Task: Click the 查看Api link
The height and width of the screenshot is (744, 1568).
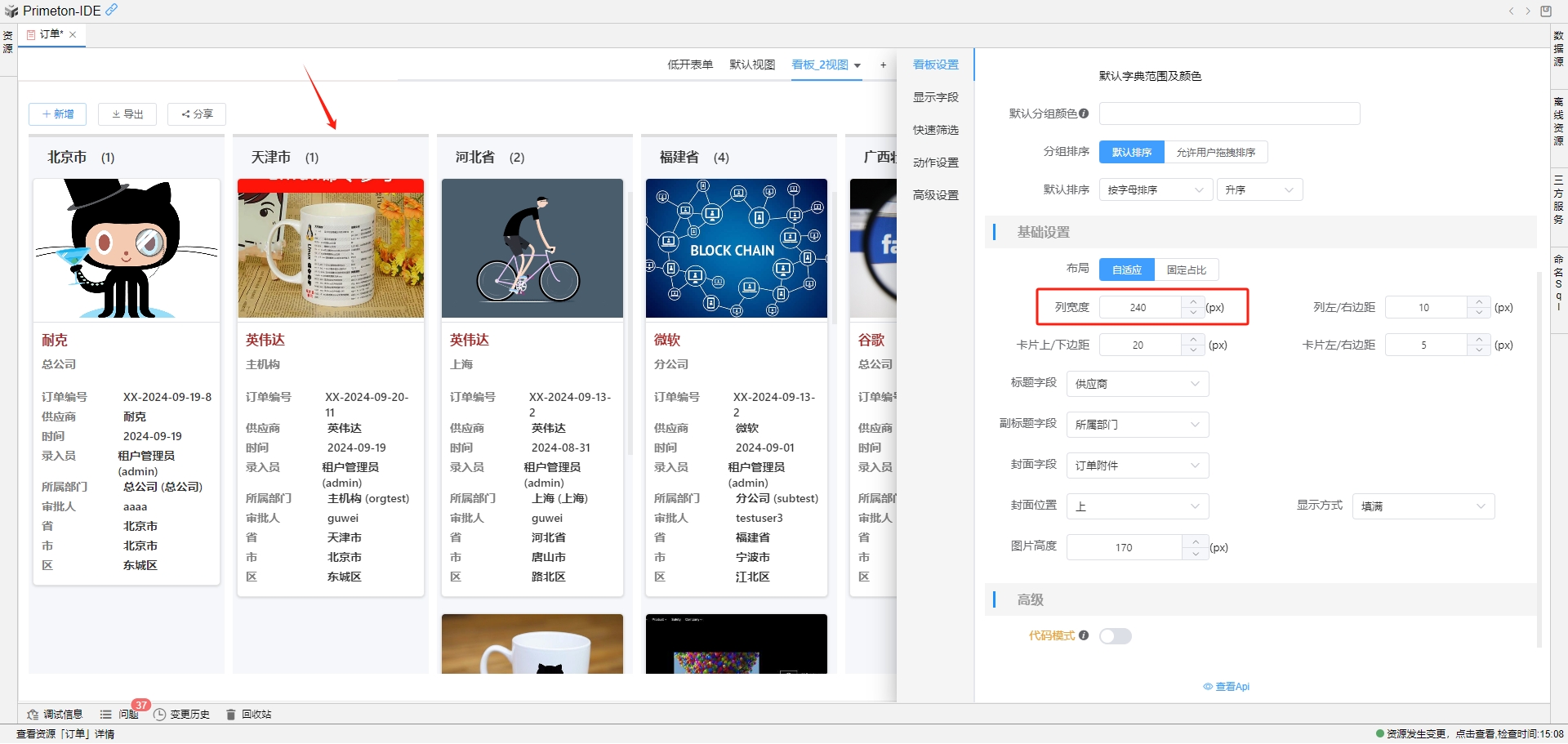Action: click(1227, 687)
